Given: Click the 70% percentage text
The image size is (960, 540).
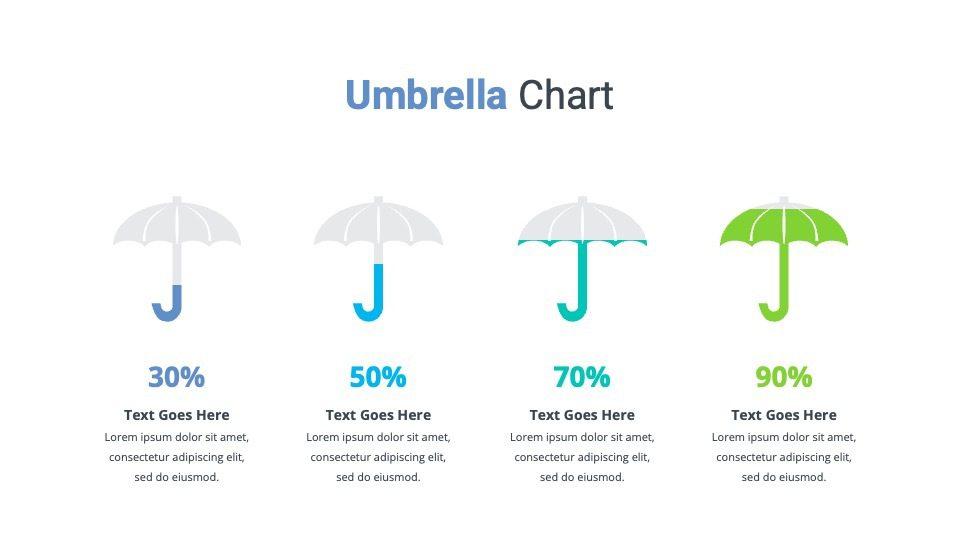Looking at the screenshot, I should 582,377.
